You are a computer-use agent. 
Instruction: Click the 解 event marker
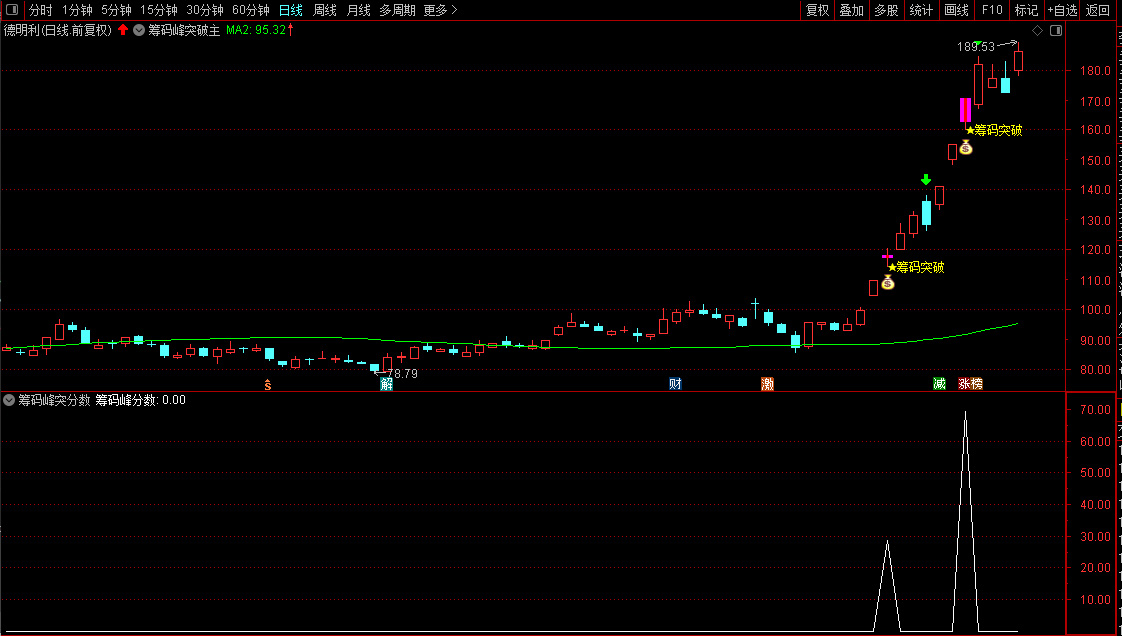click(386, 384)
